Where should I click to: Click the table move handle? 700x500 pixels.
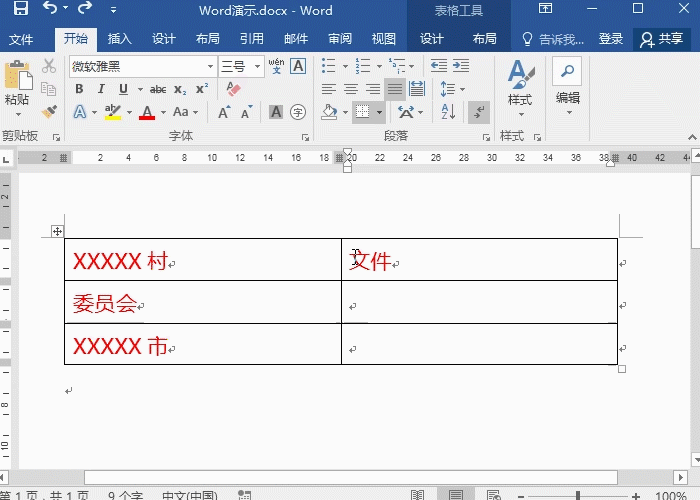pyautogui.click(x=57, y=231)
